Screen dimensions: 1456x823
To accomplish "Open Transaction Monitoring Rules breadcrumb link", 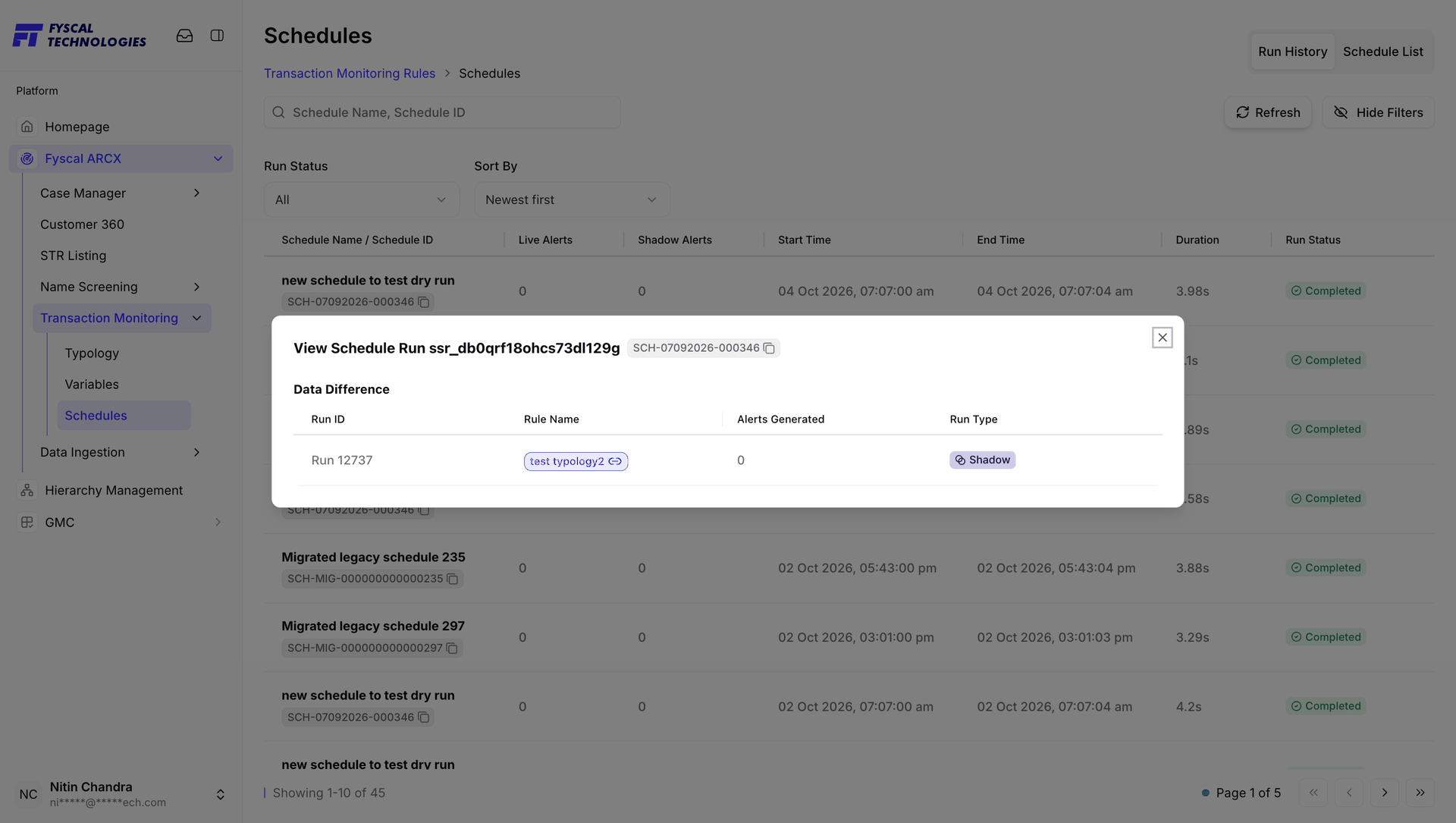I will pyautogui.click(x=350, y=74).
